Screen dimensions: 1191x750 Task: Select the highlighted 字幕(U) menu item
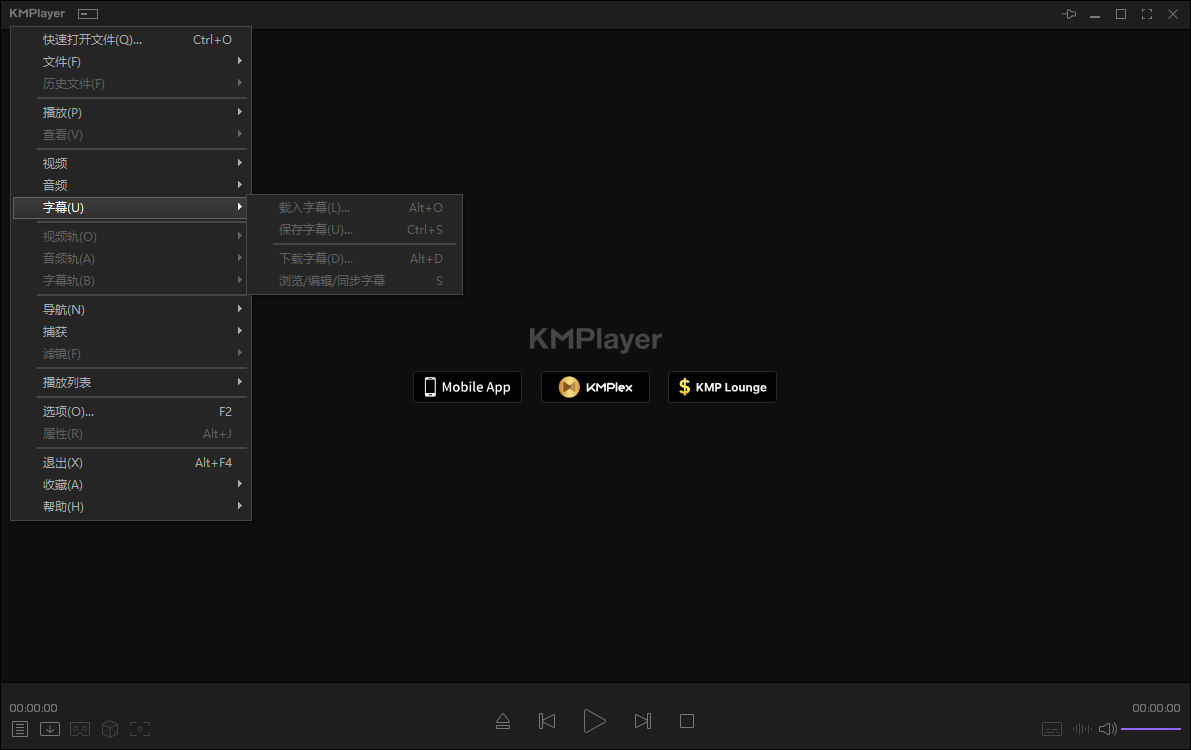coord(131,207)
